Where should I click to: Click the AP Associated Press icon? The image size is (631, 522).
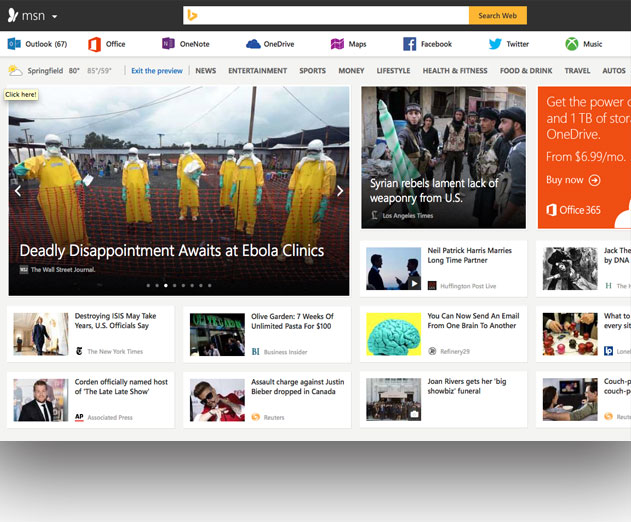coord(79,417)
